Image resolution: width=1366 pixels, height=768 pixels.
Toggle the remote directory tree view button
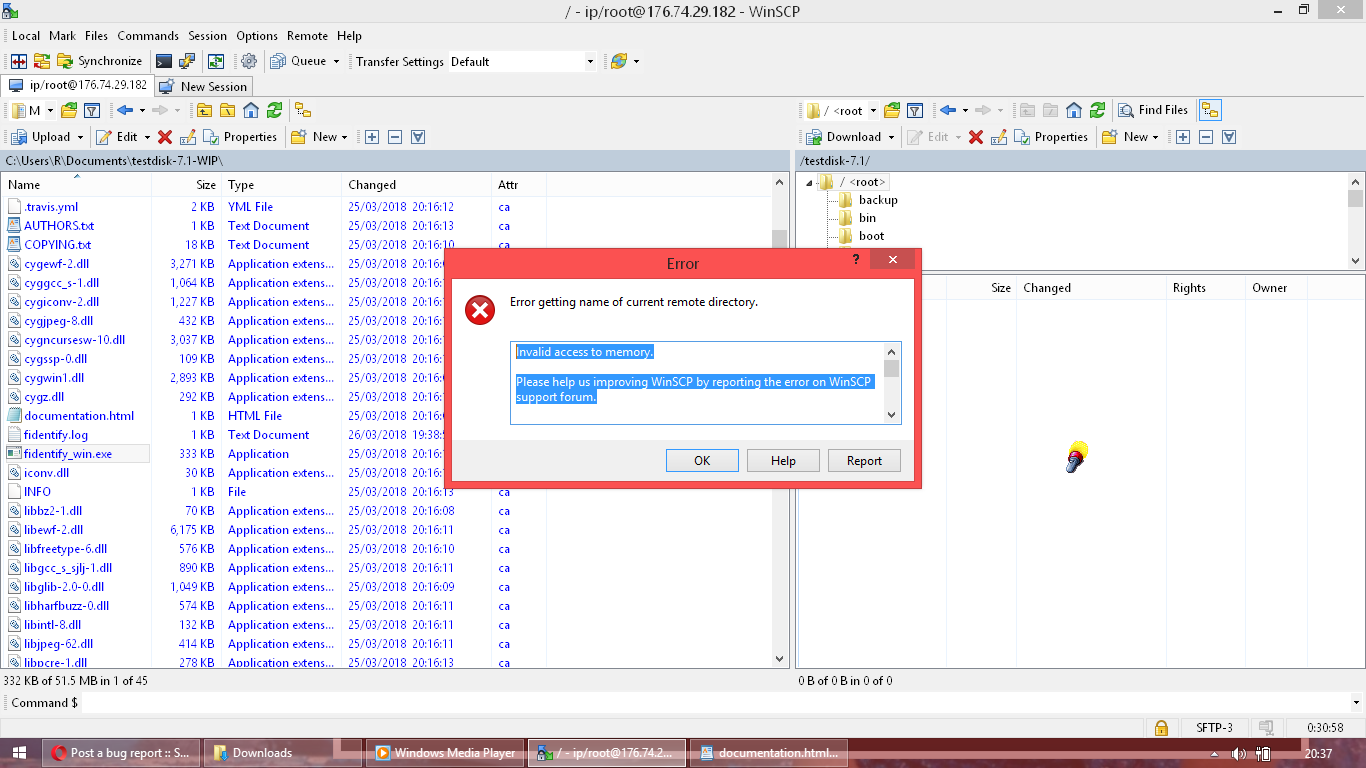(x=1210, y=110)
